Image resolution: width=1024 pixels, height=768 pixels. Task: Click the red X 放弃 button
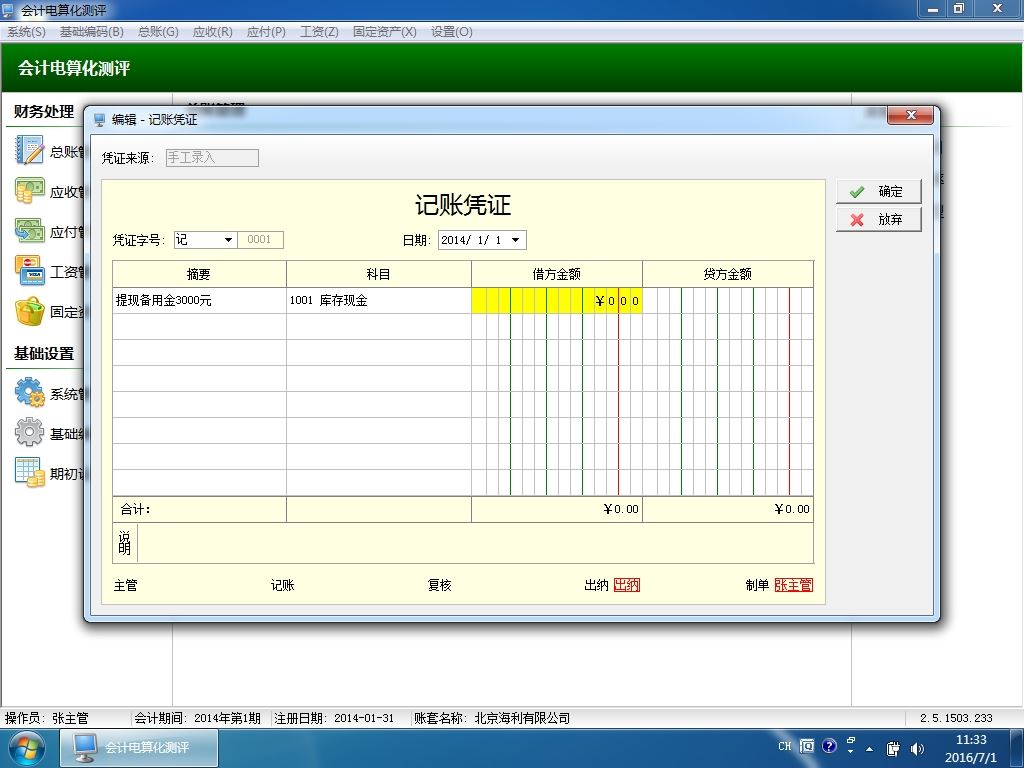coord(878,219)
